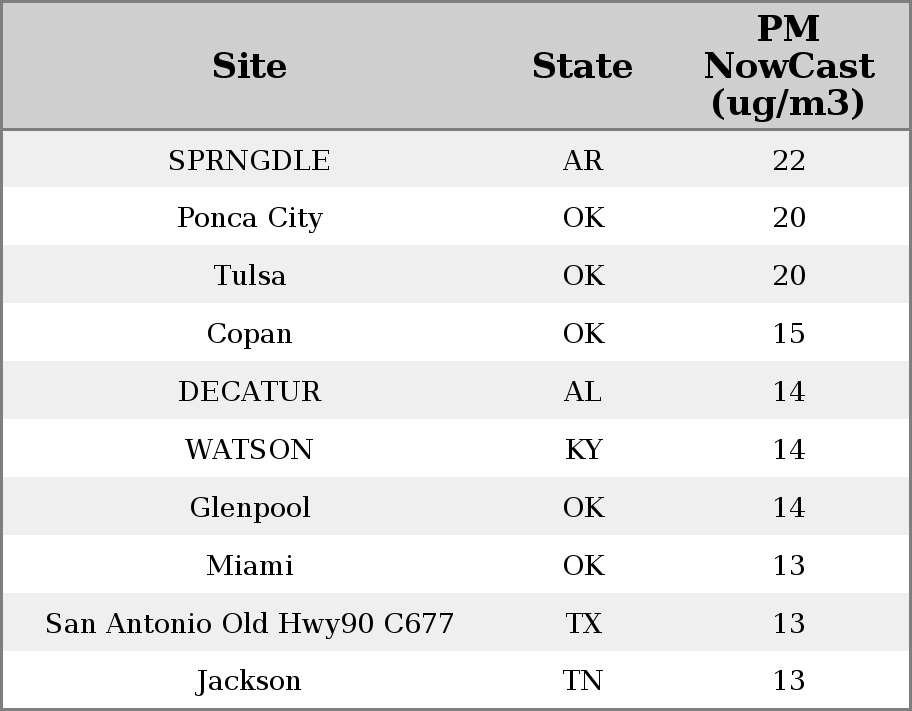Select the TN state cell
The image size is (912, 711).
click(x=583, y=681)
